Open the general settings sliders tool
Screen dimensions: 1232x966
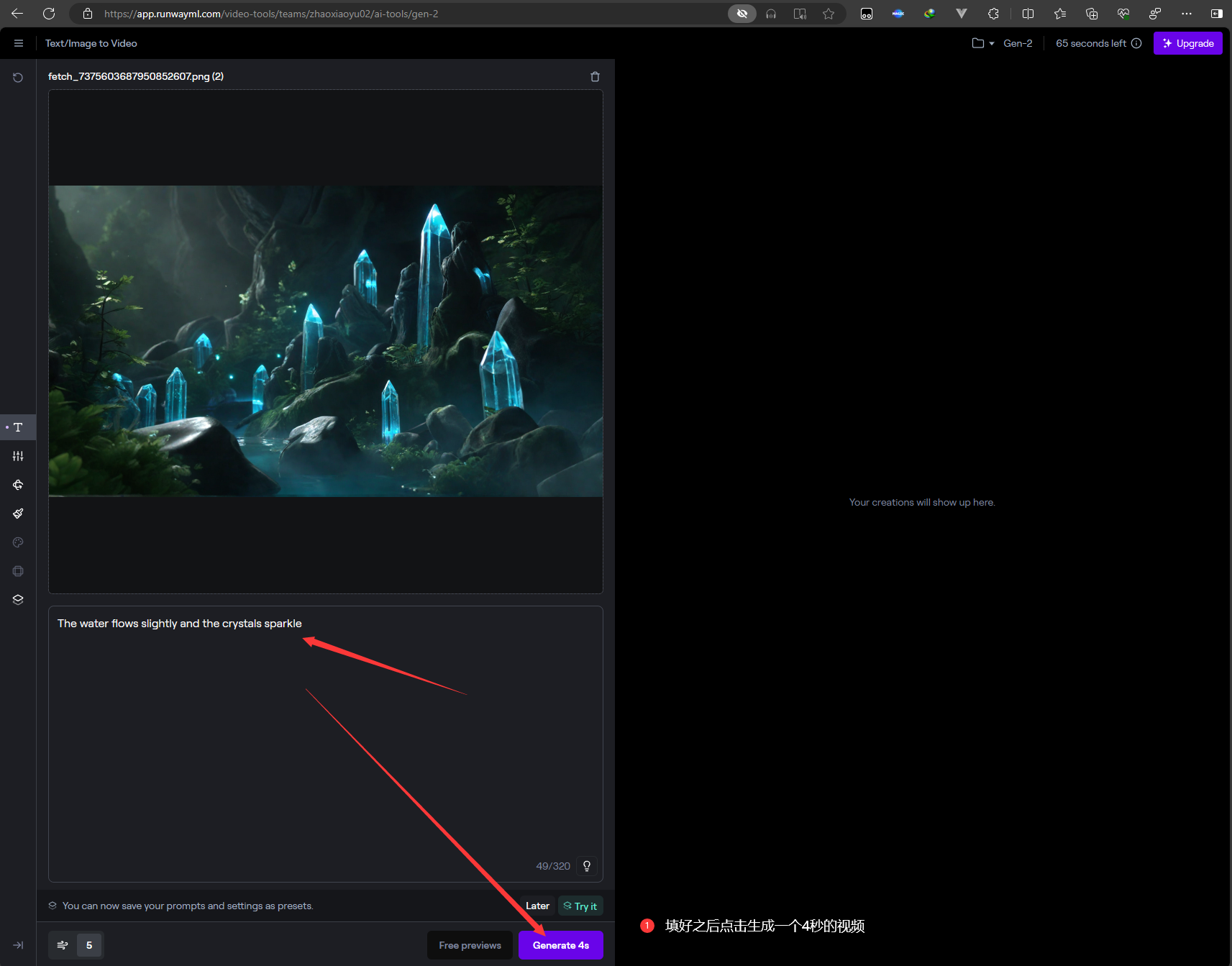pos(18,456)
